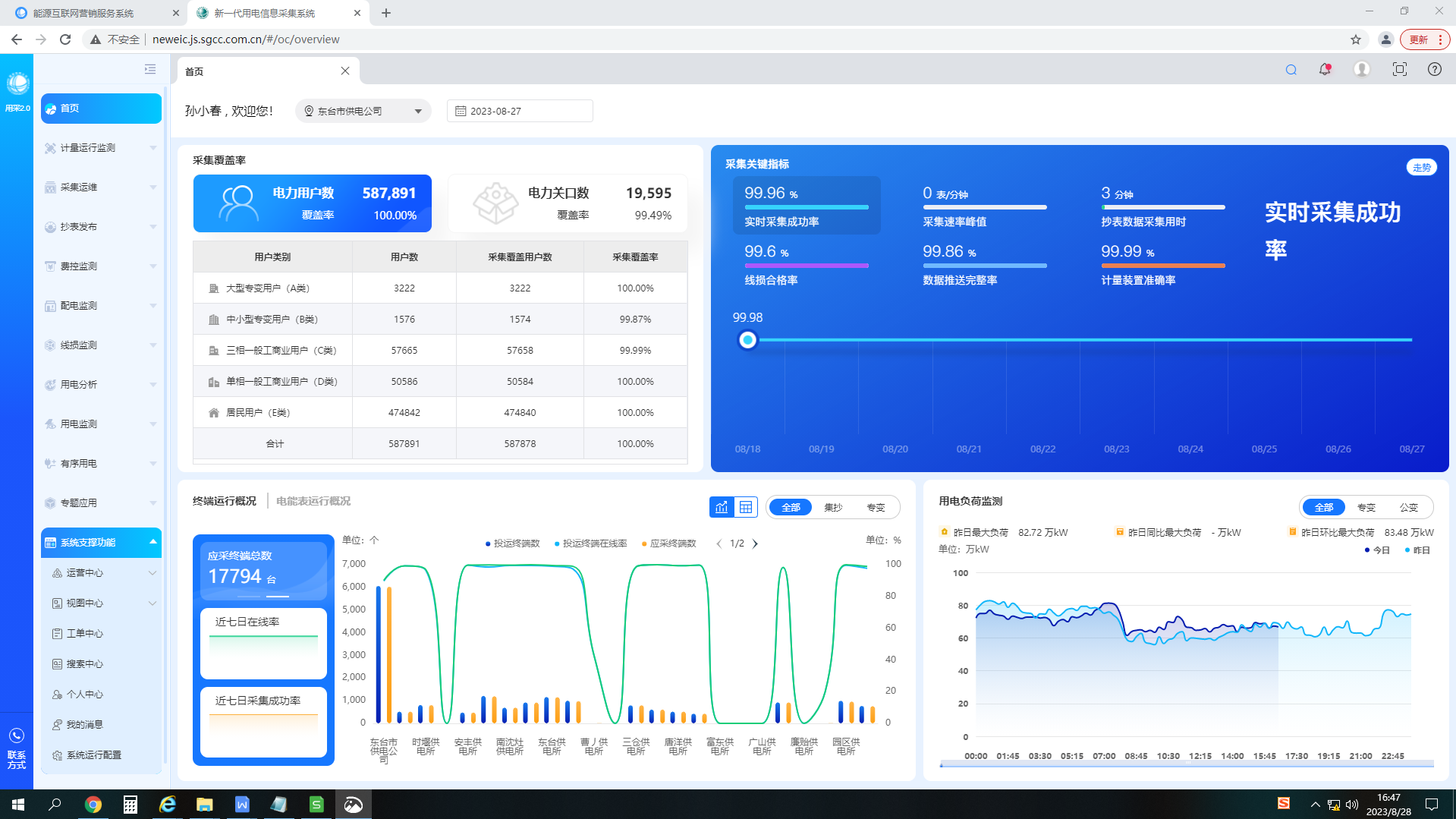The height and width of the screenshot is (819, 1456).
Task: Click the date field showing 2023-08-27
Action: pos(520,112)
